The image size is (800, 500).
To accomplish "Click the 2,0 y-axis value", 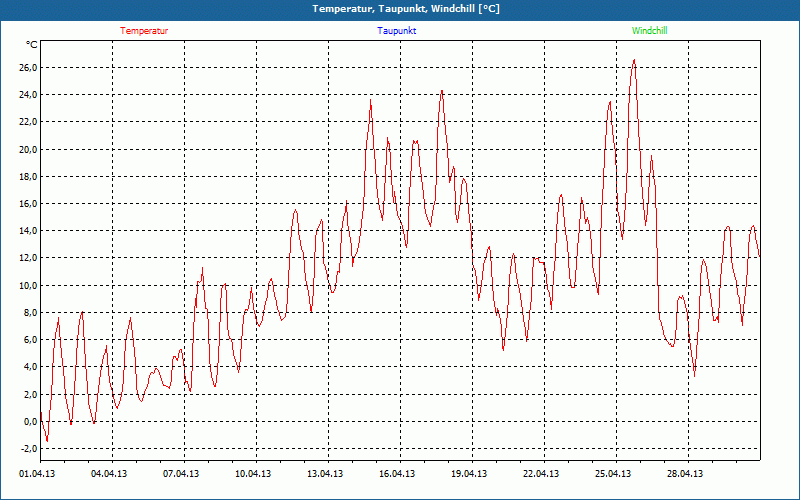I will pos(30,394).
